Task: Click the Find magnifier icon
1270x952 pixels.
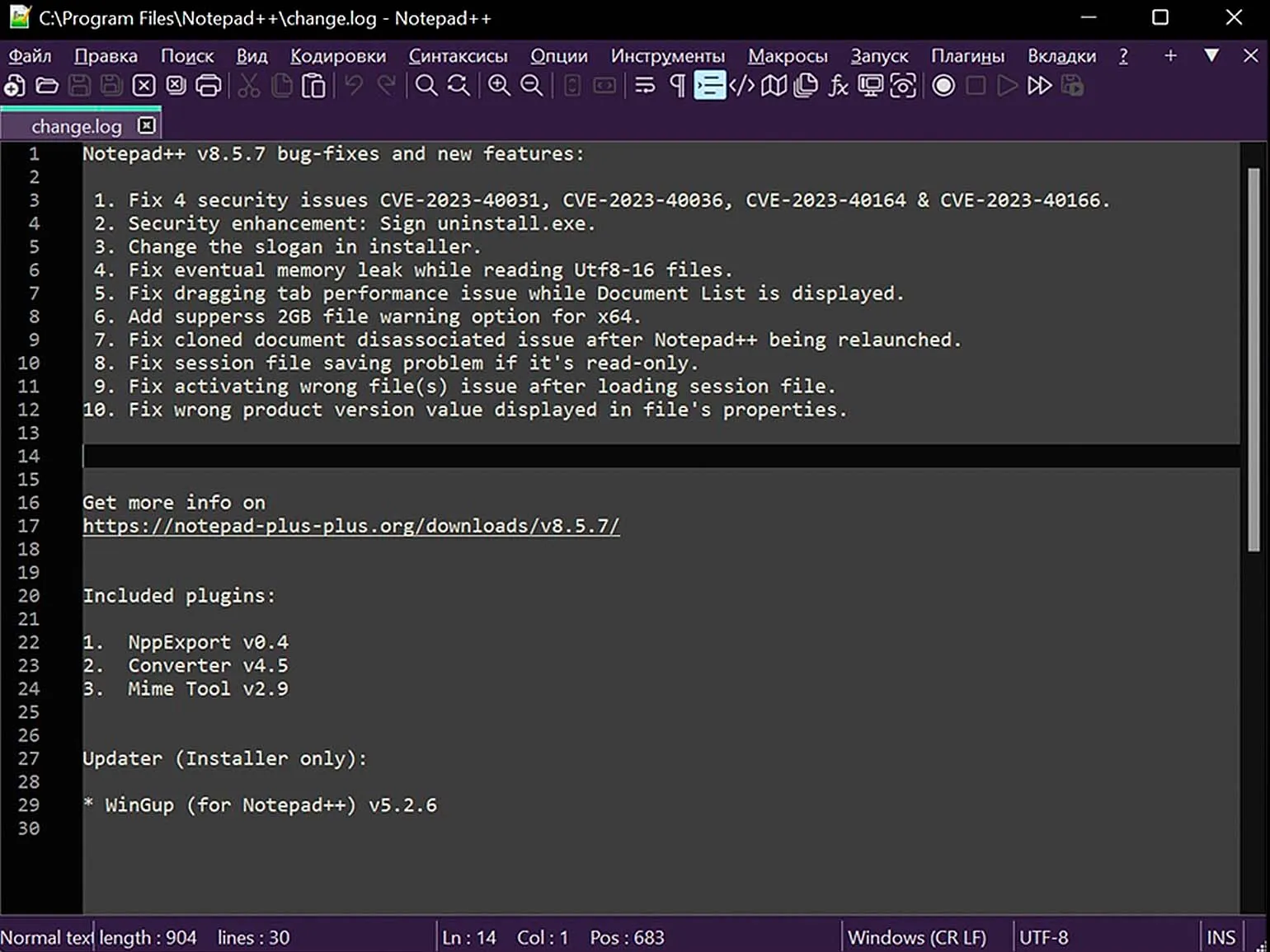Action: tap(426, 86)
